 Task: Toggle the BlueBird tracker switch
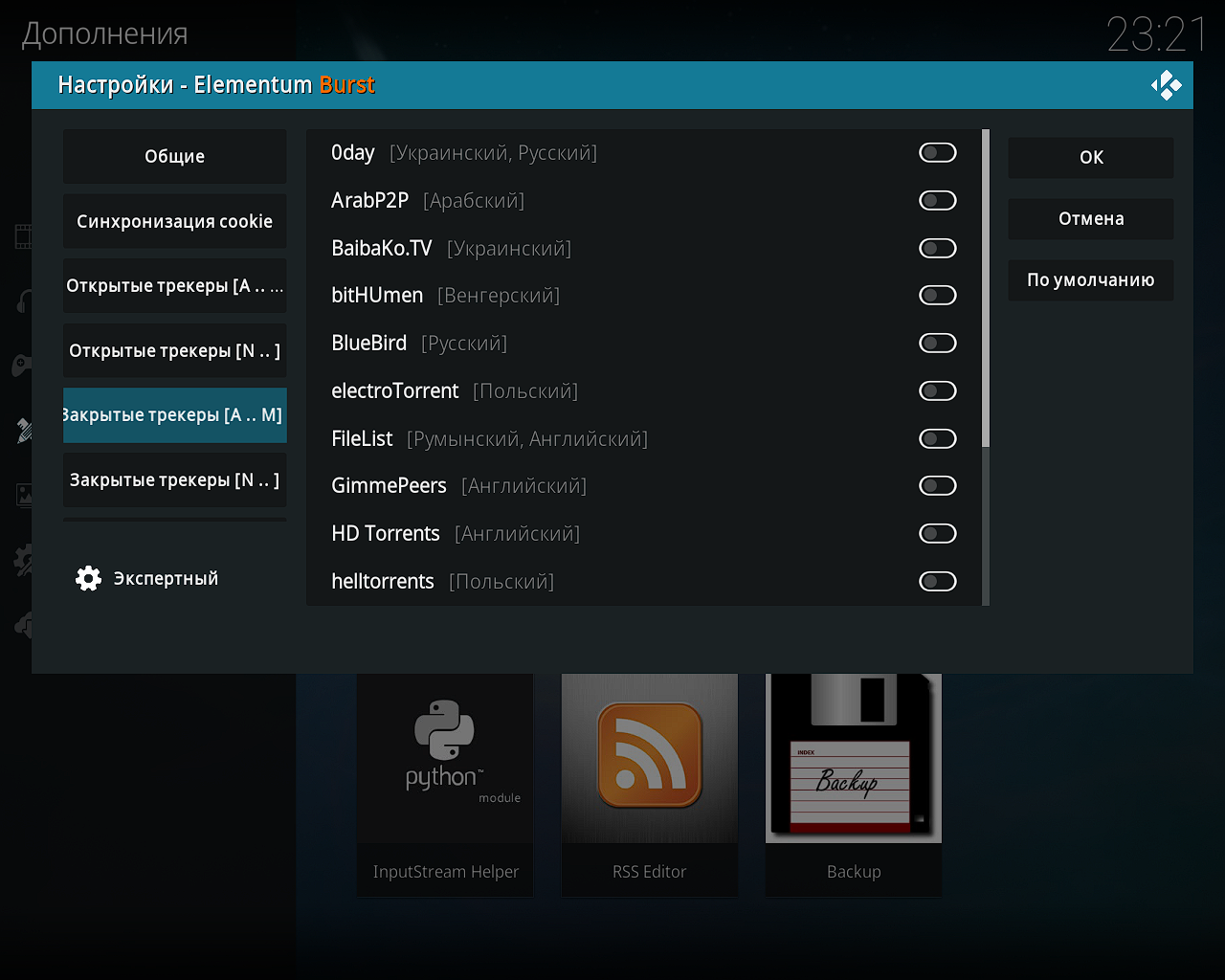[937, 343]
